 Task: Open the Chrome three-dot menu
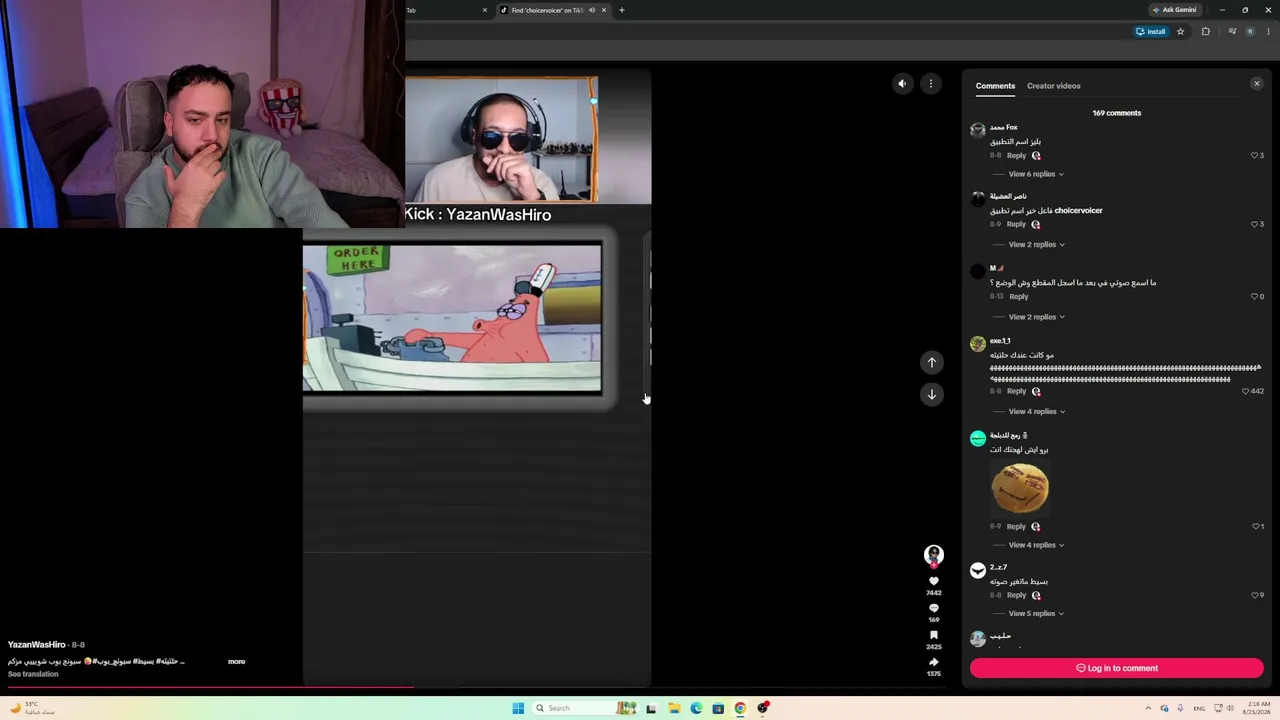pyautogui.click(x=1268, y=31)
